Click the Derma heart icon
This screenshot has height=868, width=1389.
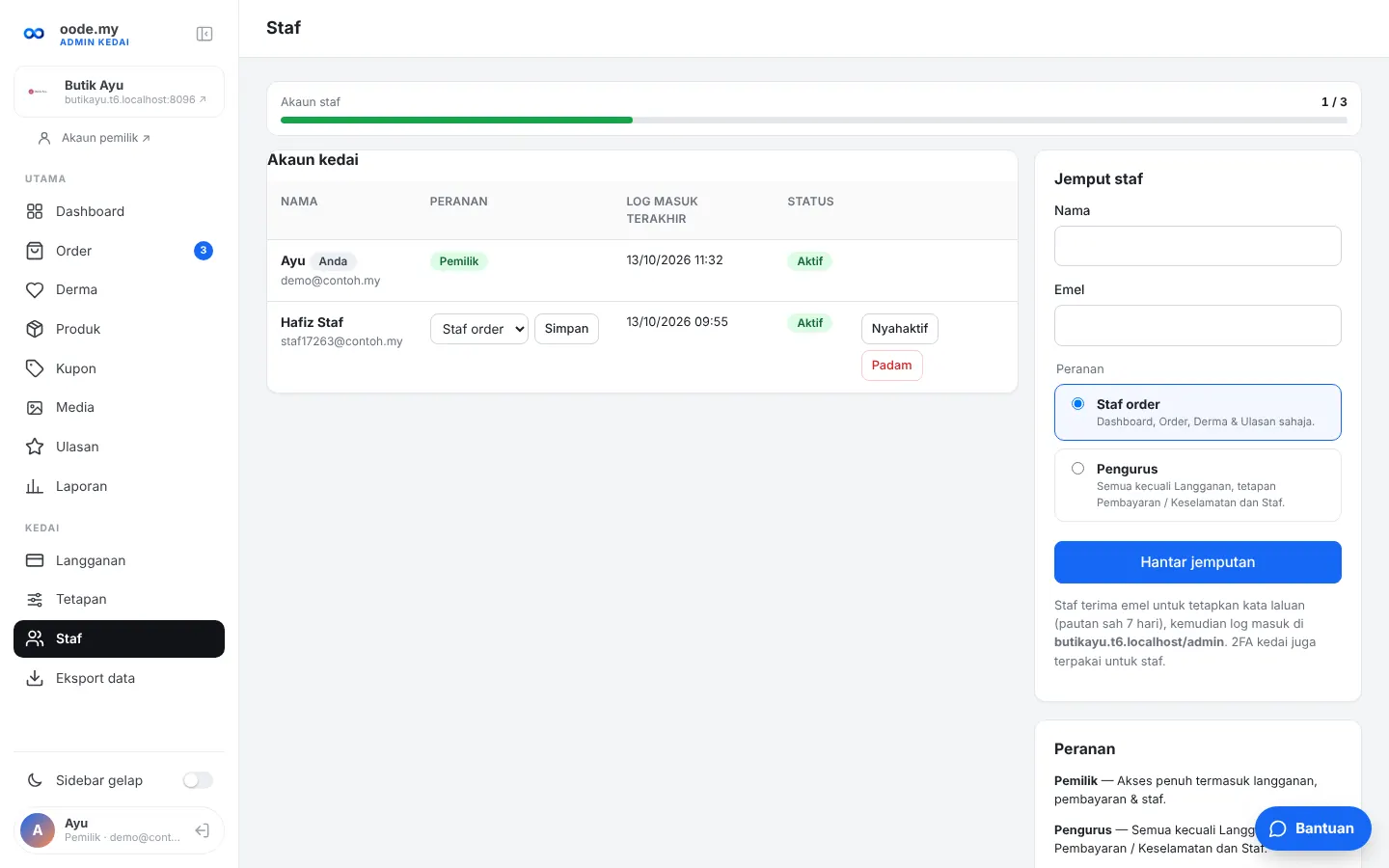point(35,289)
